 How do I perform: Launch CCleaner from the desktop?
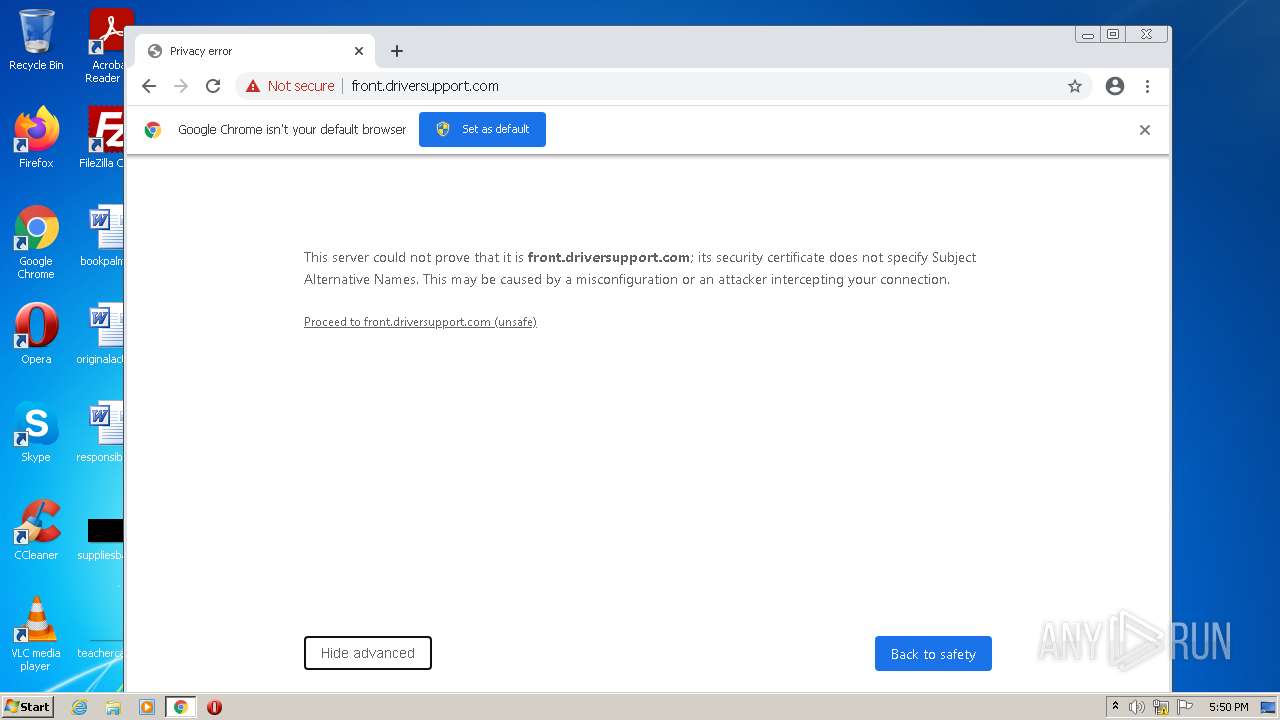pos(36,530)
